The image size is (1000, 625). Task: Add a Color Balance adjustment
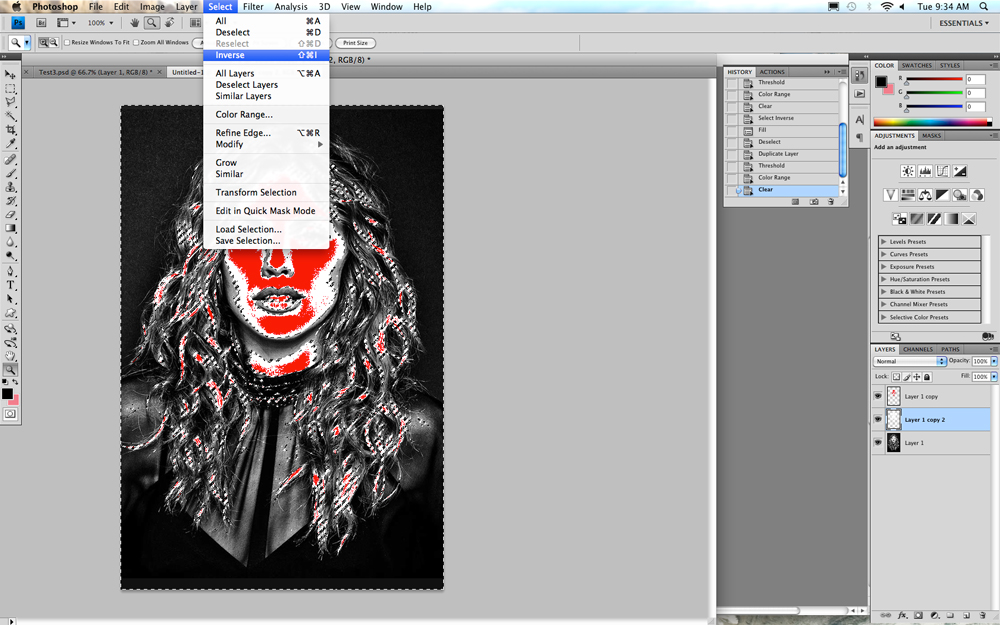(x=925, y=195)
